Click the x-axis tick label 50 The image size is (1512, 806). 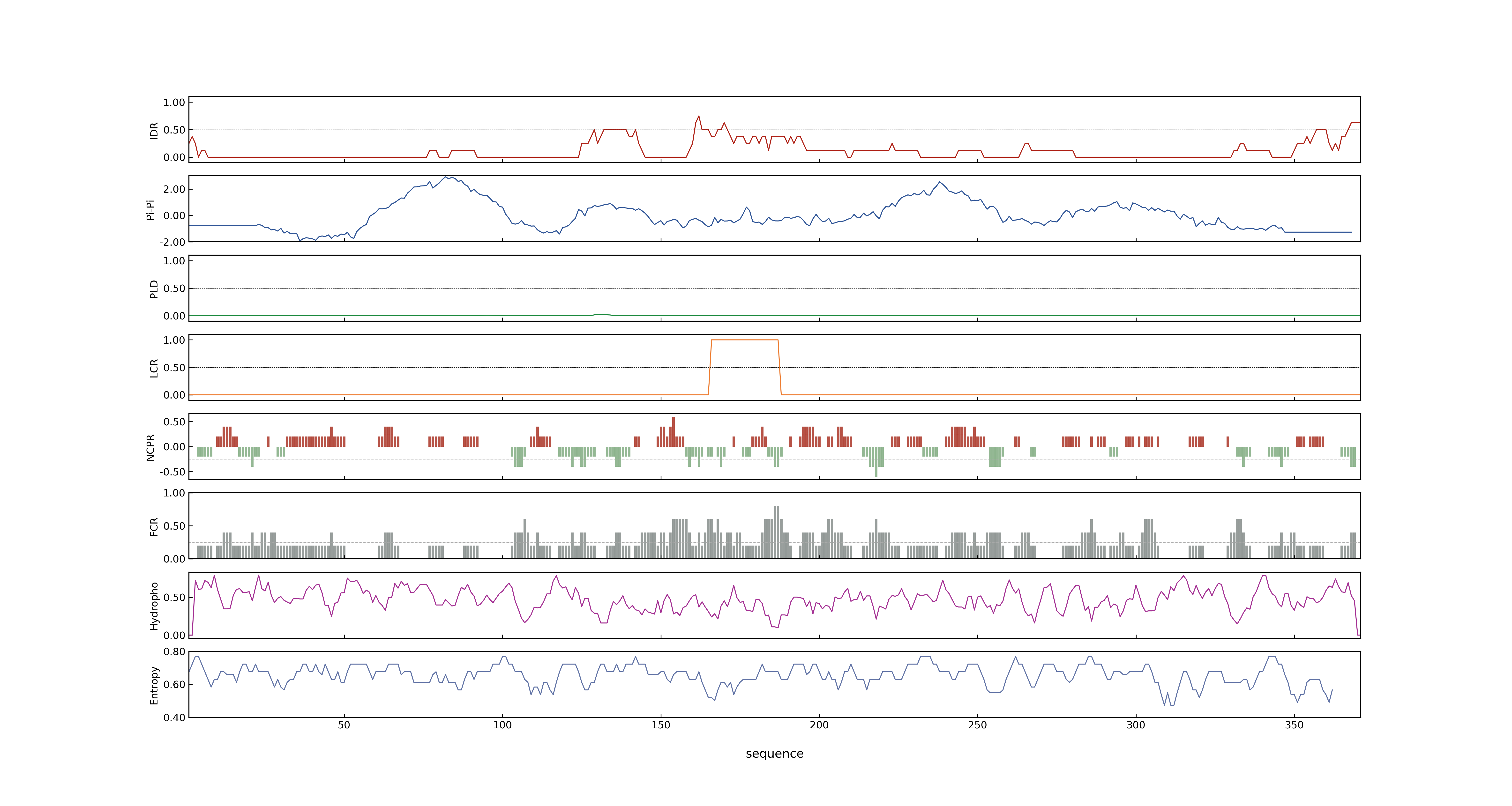click(x=344, y=725)
